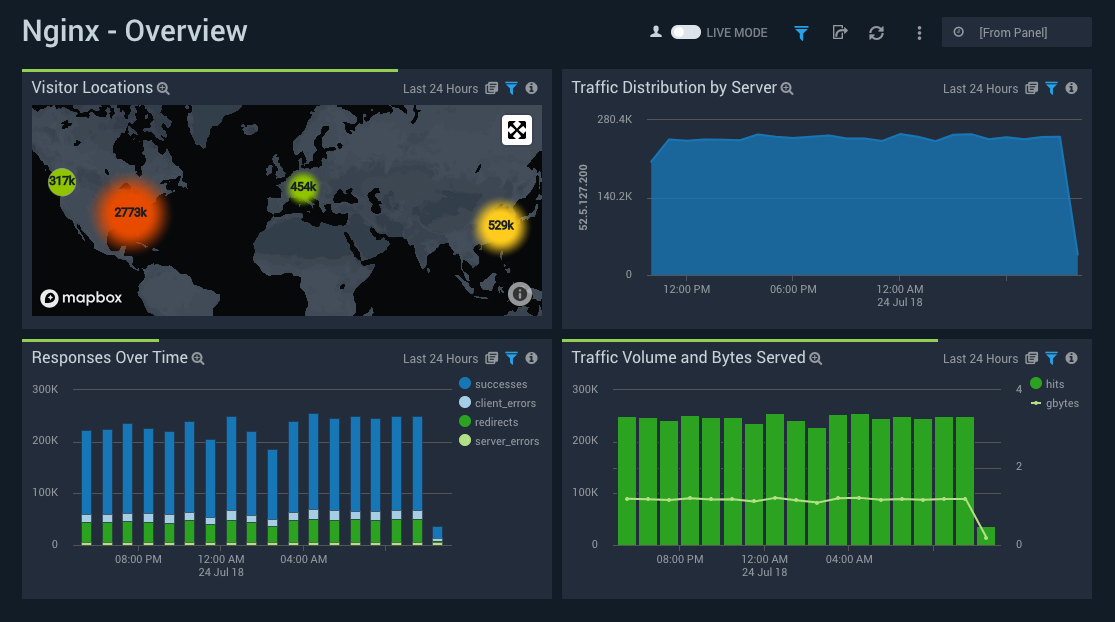Open the three-dot dashboard options menu

tap(919, 32)
